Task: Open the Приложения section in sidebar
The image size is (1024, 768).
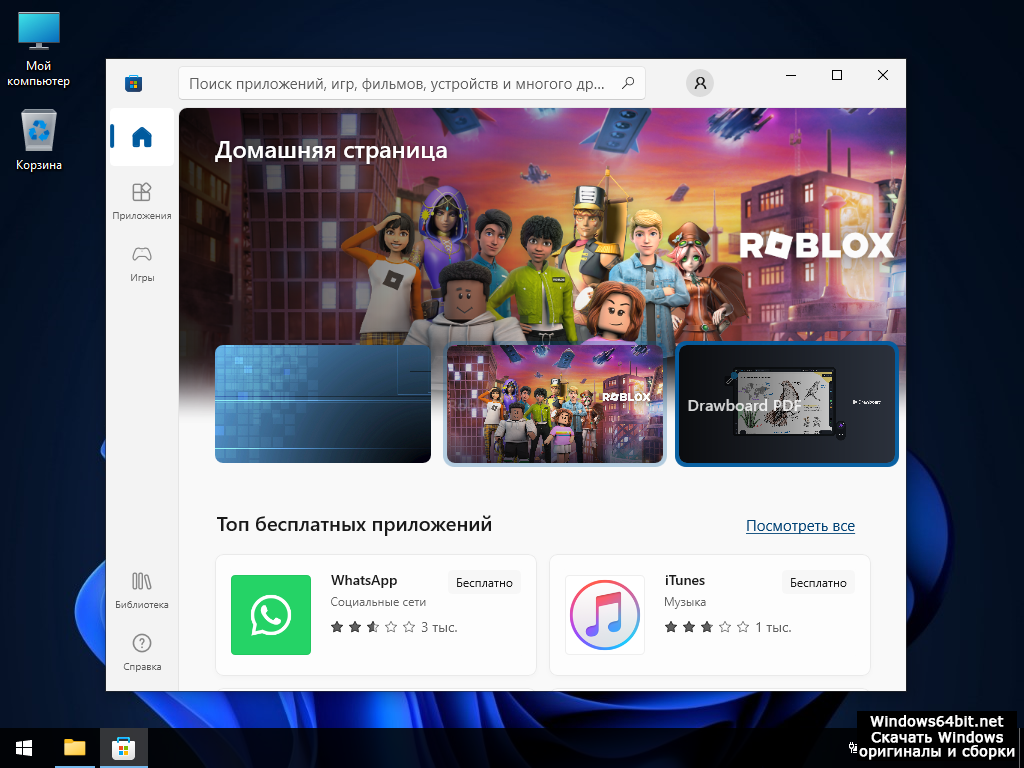Action: click(142, 199)
